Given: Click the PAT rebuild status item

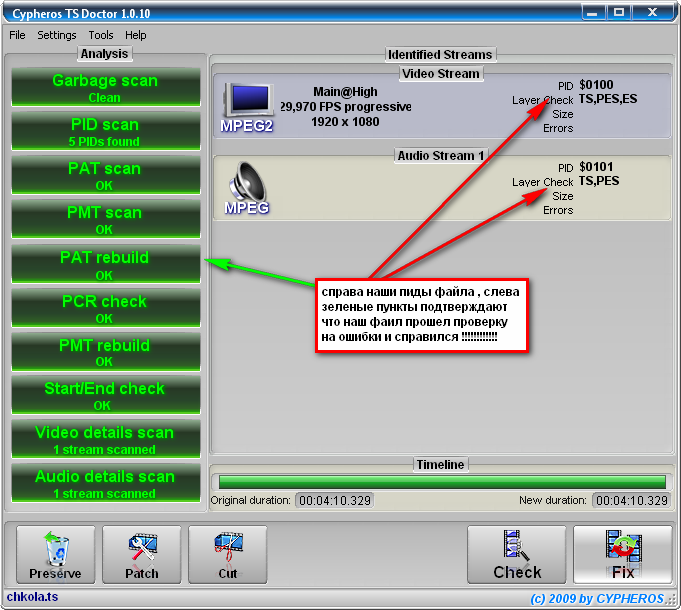Looking at the screenshot, I should click(x=106, y=264).
